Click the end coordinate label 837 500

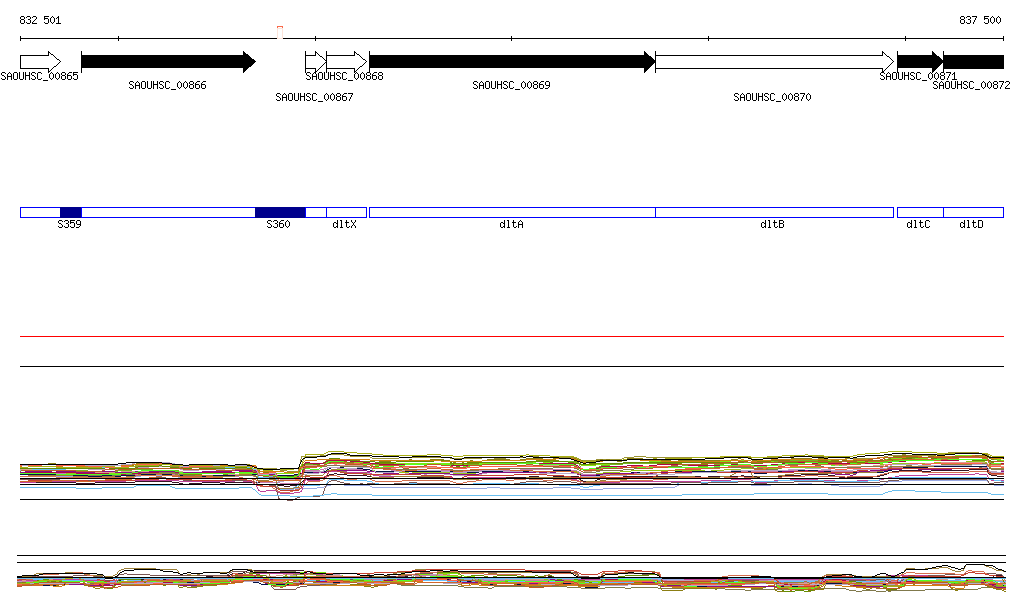point(980,20)
